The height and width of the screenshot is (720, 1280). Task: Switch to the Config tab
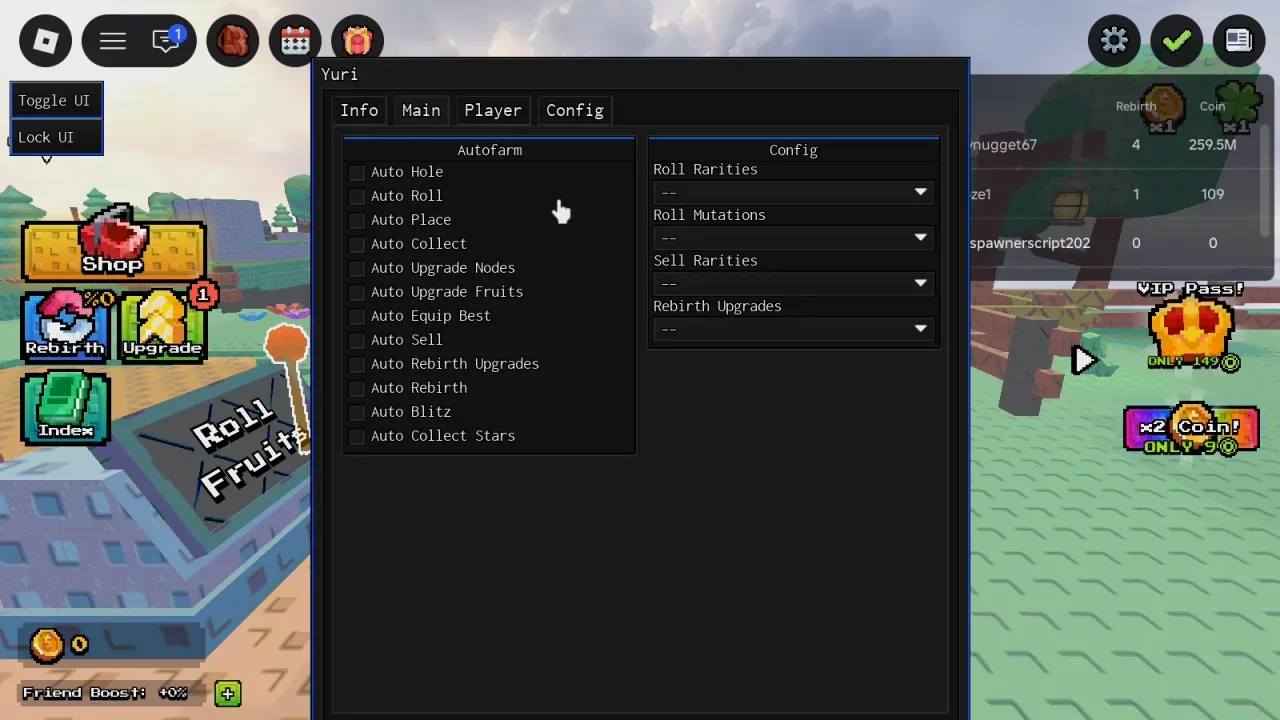[575, 110]
